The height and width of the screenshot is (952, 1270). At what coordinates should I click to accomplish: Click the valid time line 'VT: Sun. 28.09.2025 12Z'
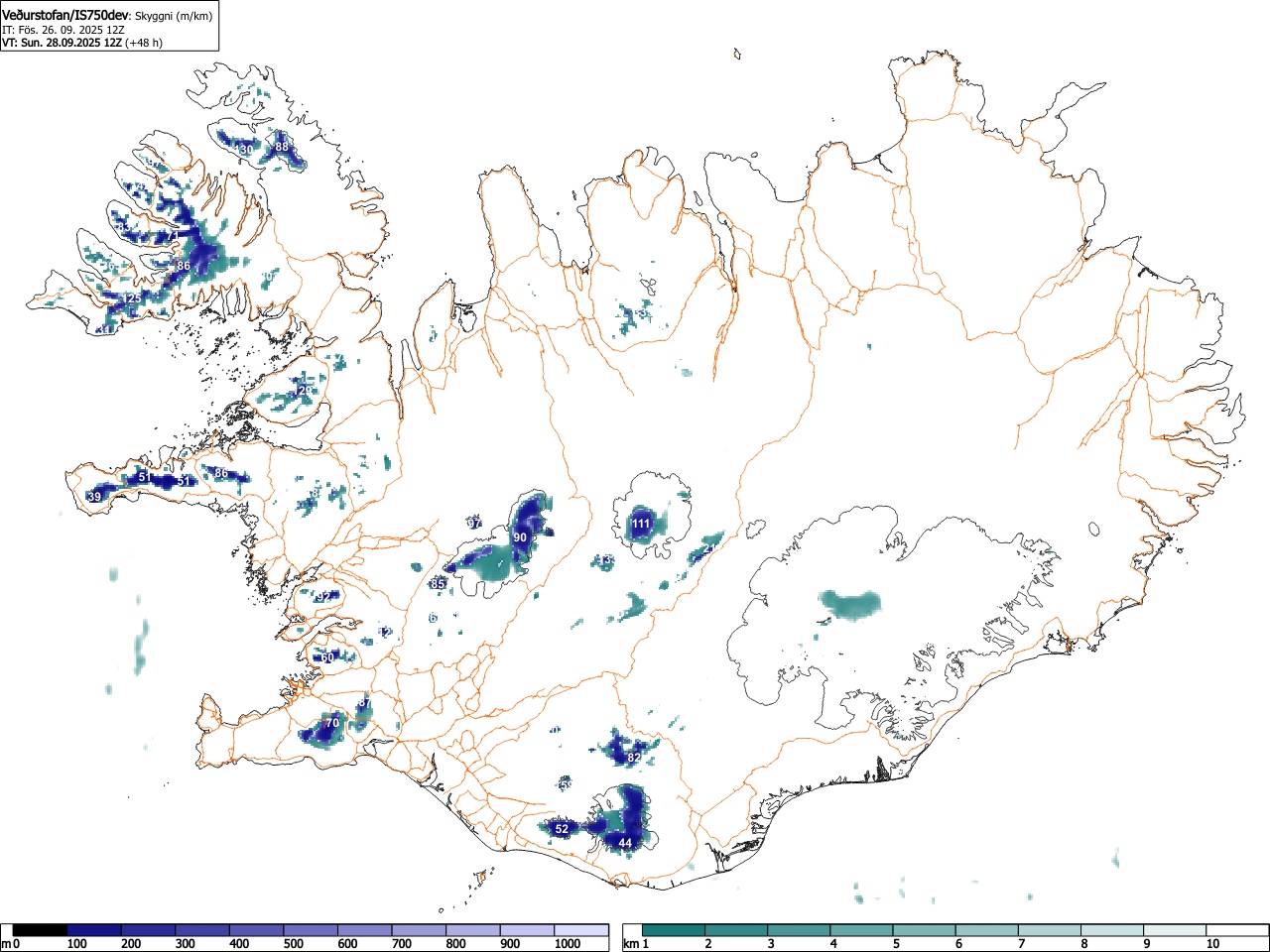click(x=62, y=43)
